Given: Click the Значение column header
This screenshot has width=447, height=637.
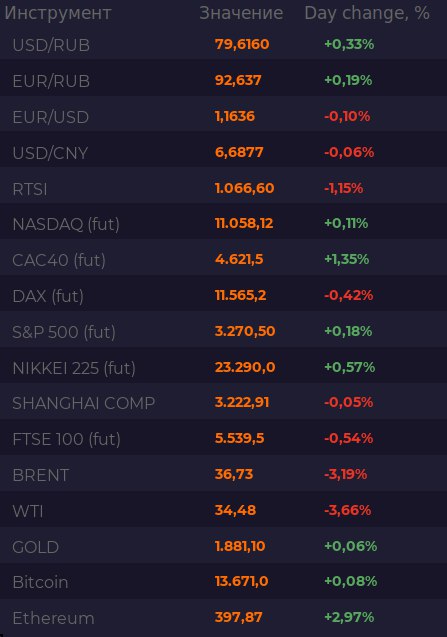Looking at the screenshot, I should (x=241, y=13).
